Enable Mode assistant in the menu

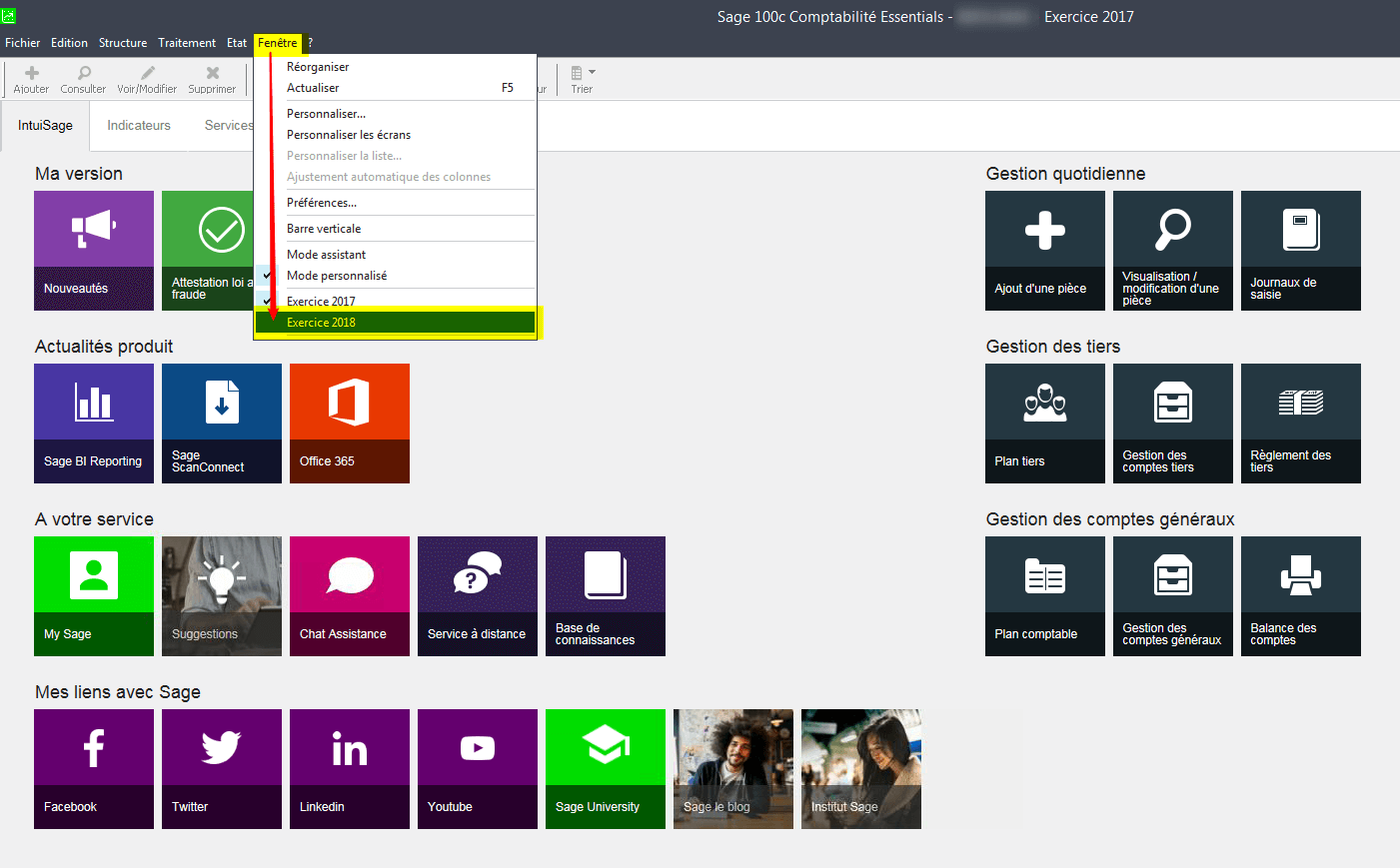click(327, 255)
